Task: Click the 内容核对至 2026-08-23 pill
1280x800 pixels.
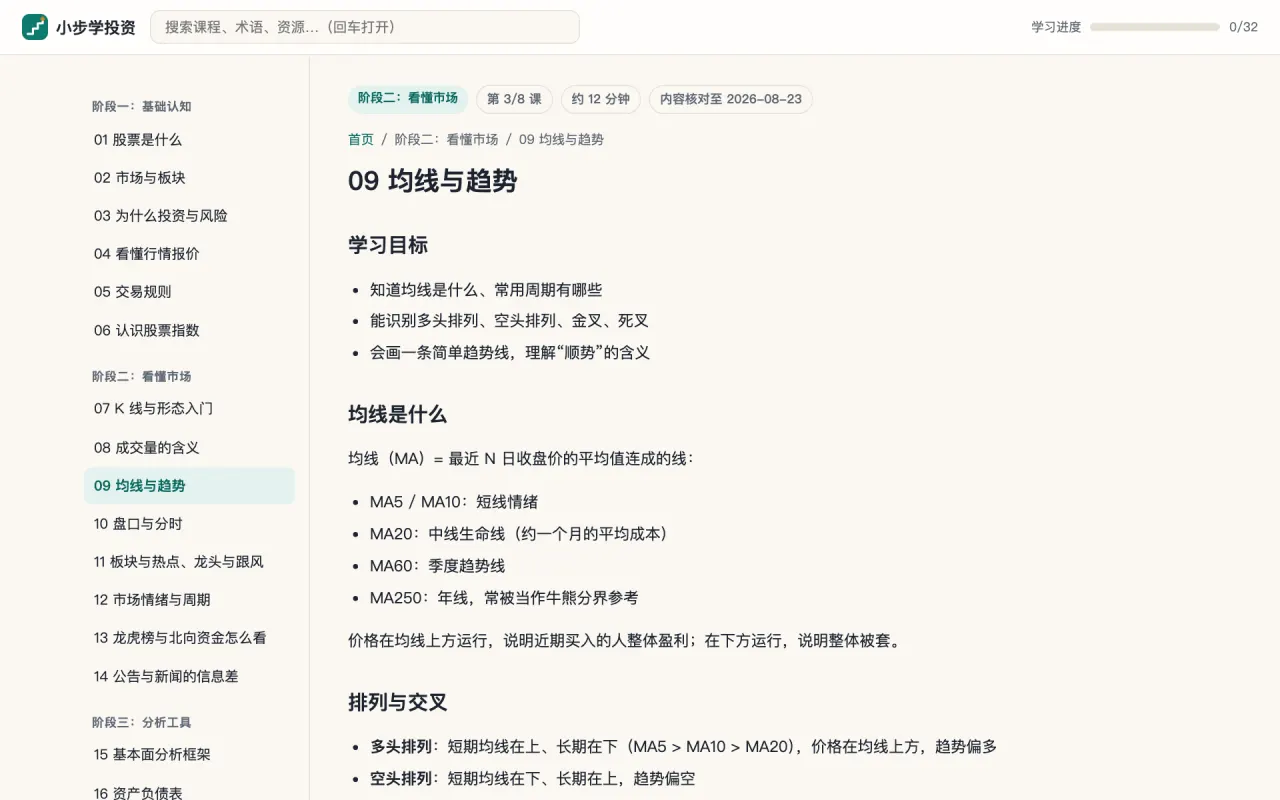Action: coord(731,99)
